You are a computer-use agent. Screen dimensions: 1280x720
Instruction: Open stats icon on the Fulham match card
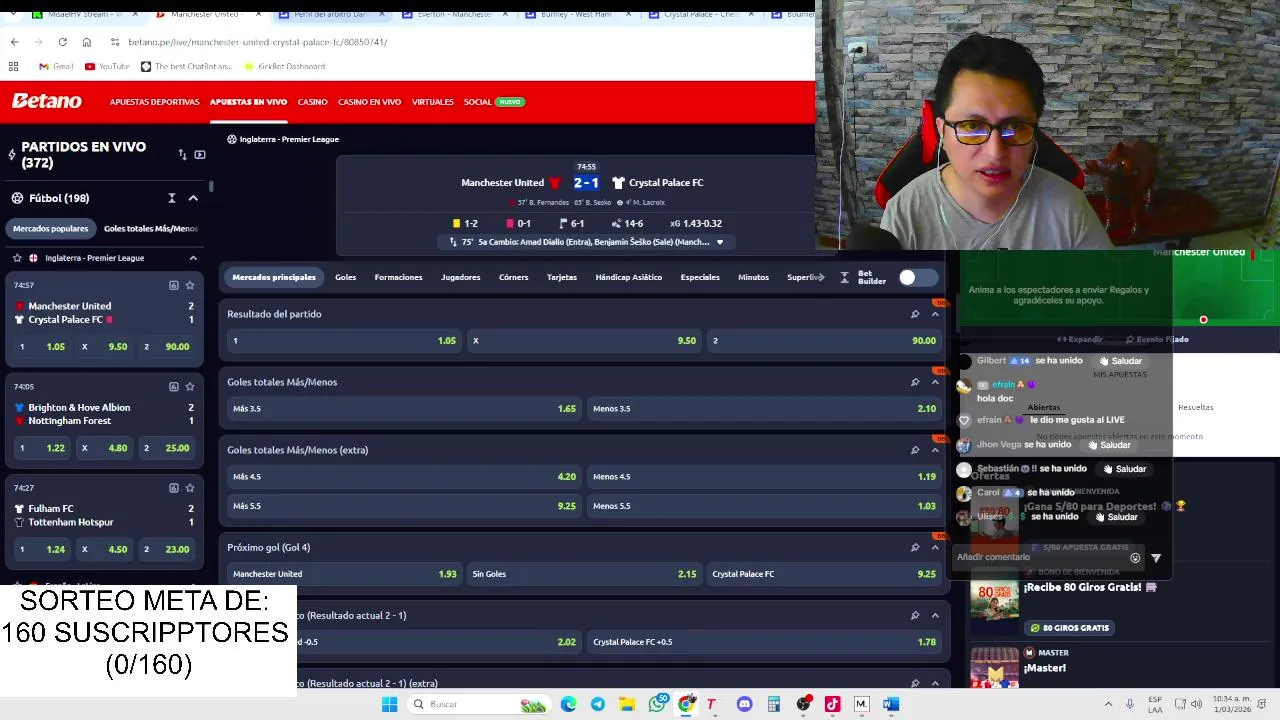click(x=173, y=488)
